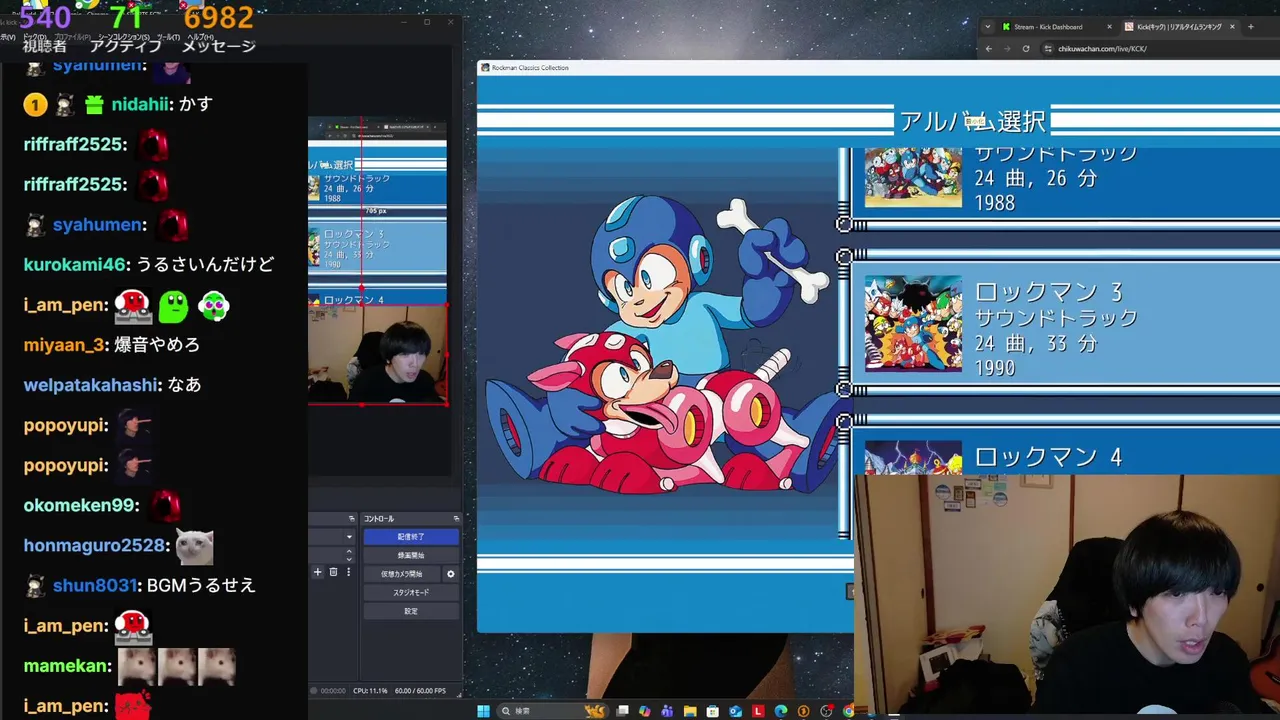The width and height of the screenshot is (1280, 720).
Task: Open File Explorer from the taskbar
Action: (x=690, y=711)
